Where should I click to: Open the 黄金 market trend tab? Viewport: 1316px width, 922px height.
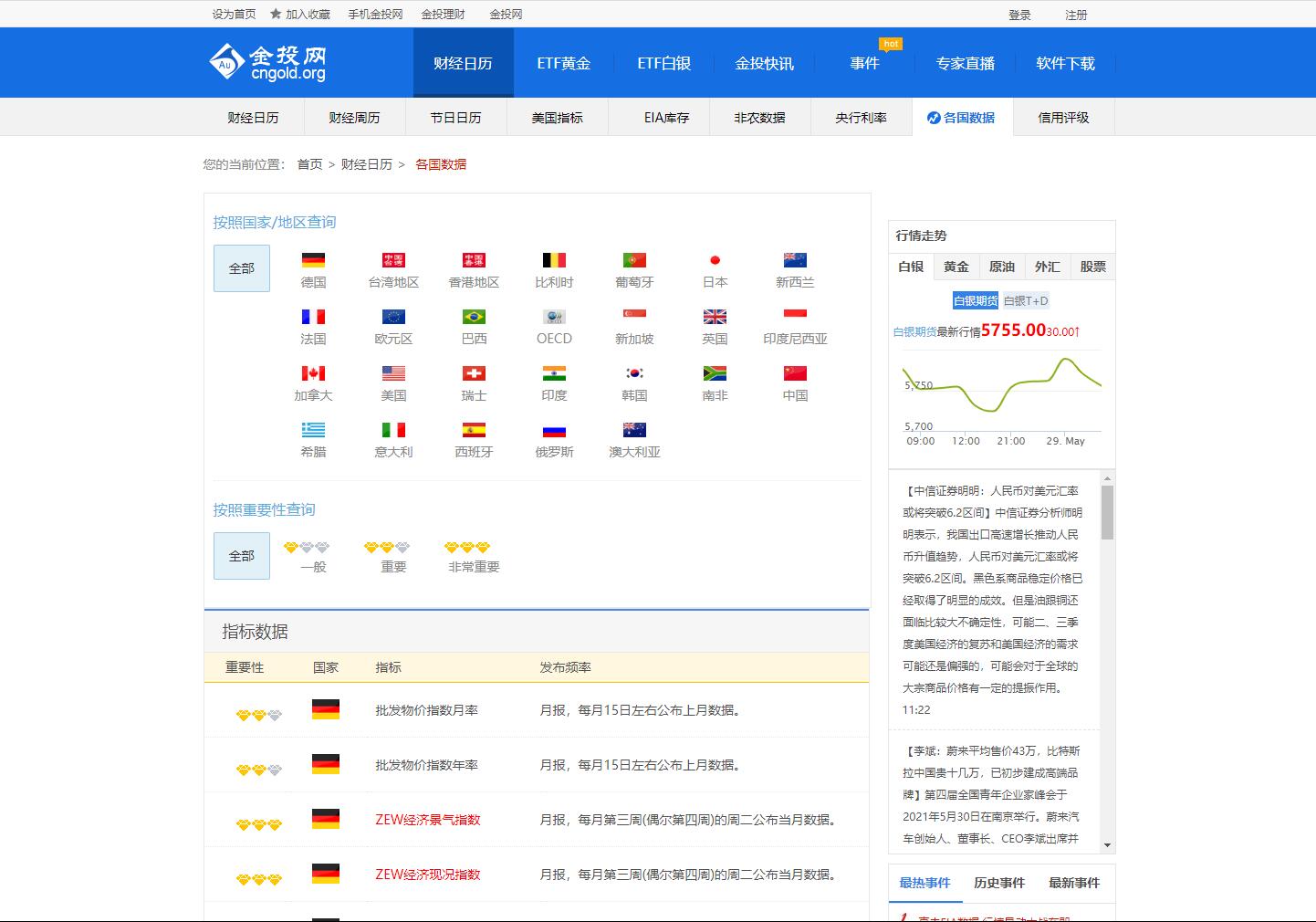(x=956, y=267)
